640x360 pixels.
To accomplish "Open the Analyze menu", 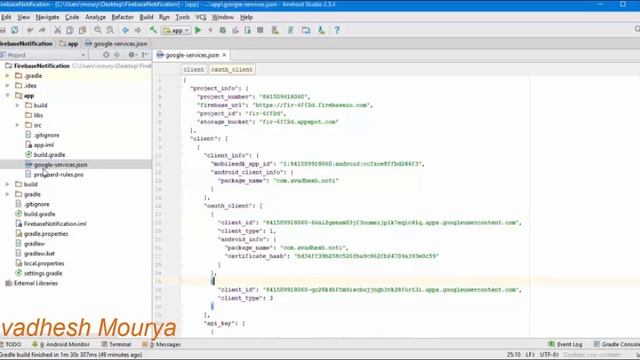I will pyautogui.click(x=95, y=17).
